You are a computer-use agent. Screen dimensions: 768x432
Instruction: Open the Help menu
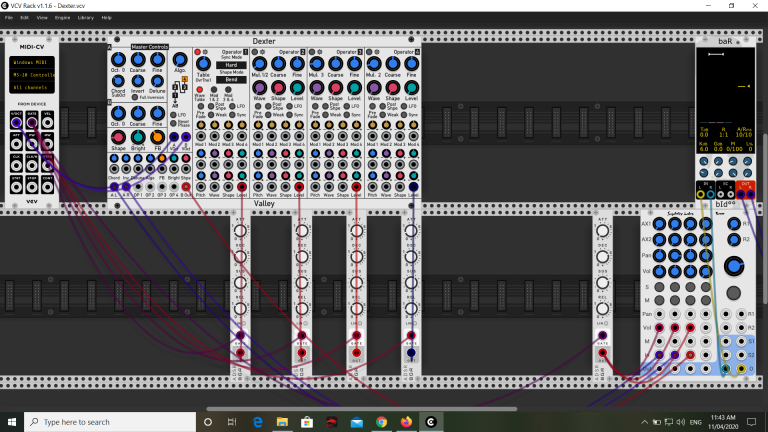(x=106, y=18)
